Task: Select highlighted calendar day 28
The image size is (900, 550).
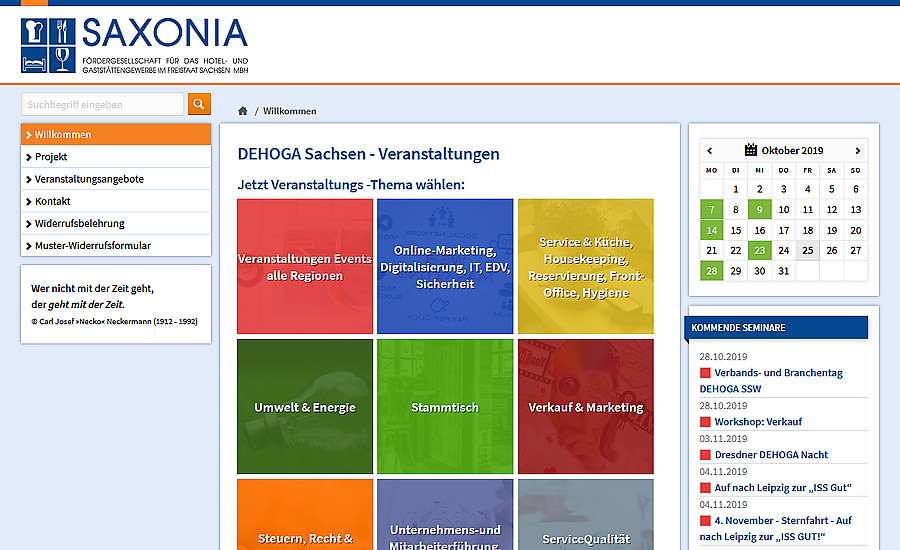Action: pyautogui.click(x=712, y=271)
